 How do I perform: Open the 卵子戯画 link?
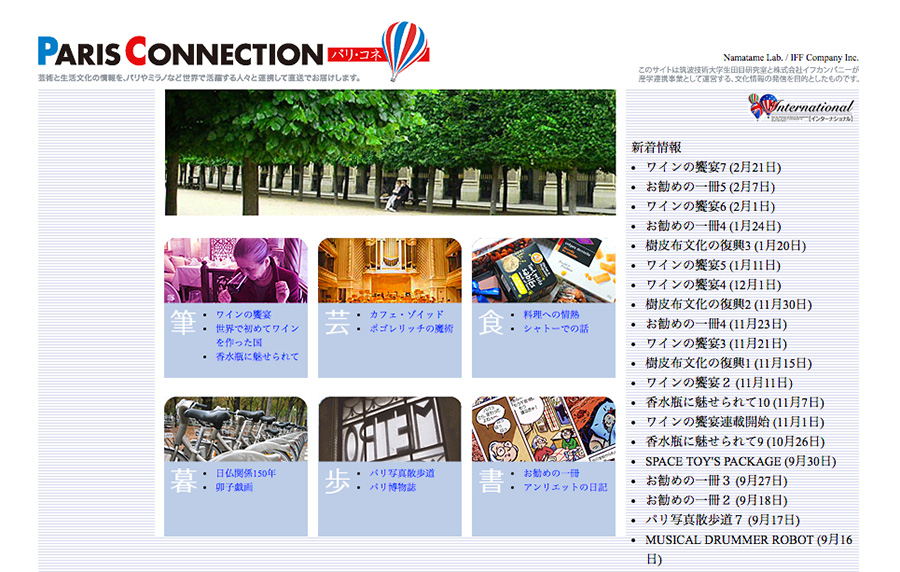(234, 487)
